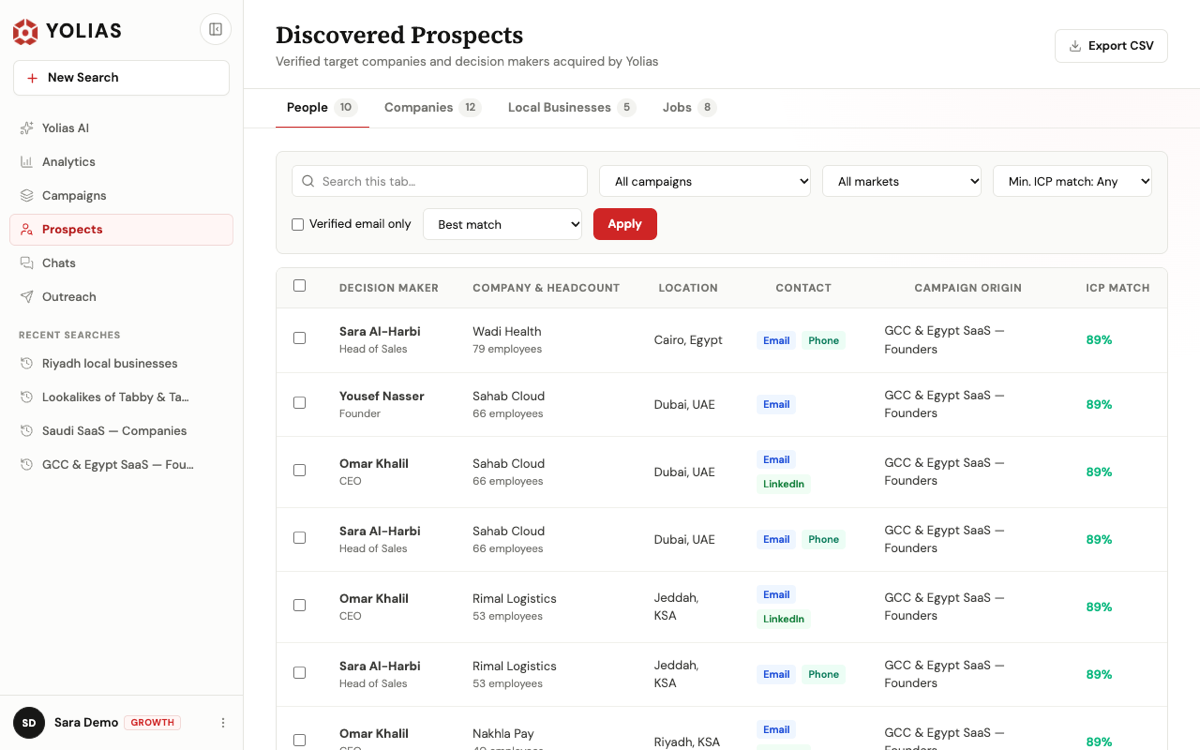Image resolution: width=1200 pixels, height=750 pixels.
Task: Click the Yolias AI sparkle icon
Action: [27, 128]
